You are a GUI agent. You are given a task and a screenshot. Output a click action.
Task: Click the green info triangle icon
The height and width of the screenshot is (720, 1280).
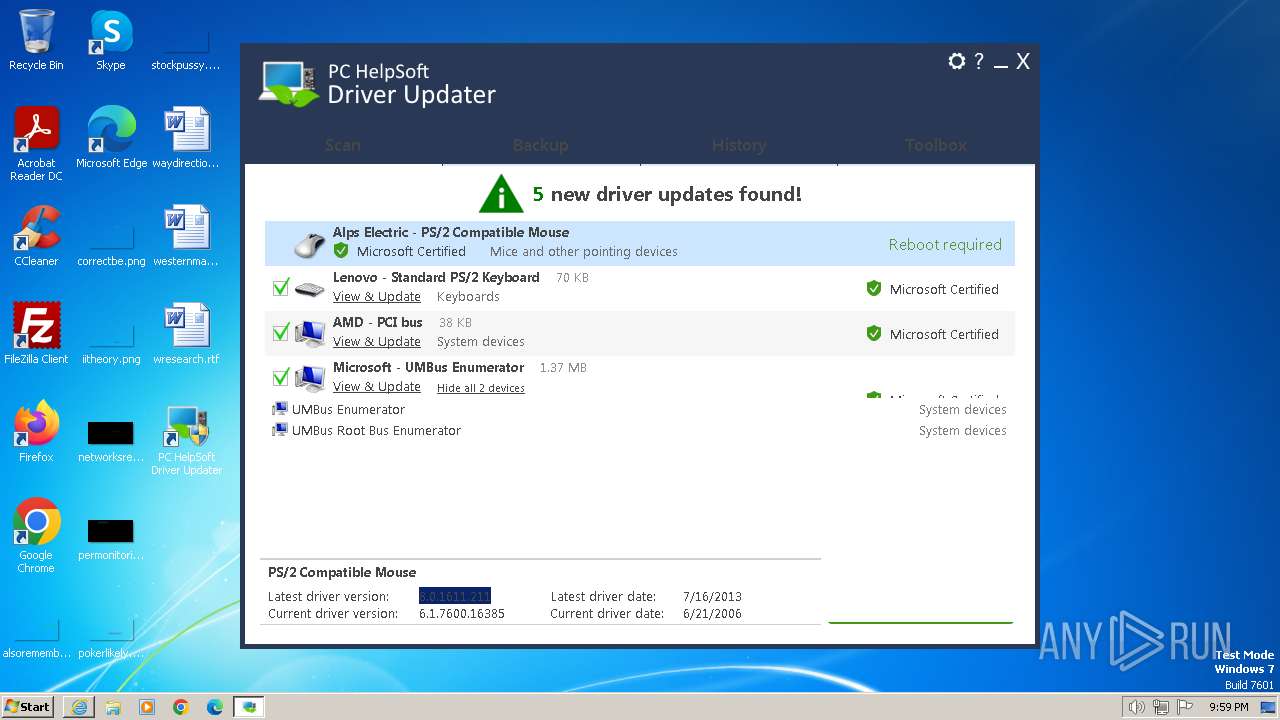click(x=501, y=194)
